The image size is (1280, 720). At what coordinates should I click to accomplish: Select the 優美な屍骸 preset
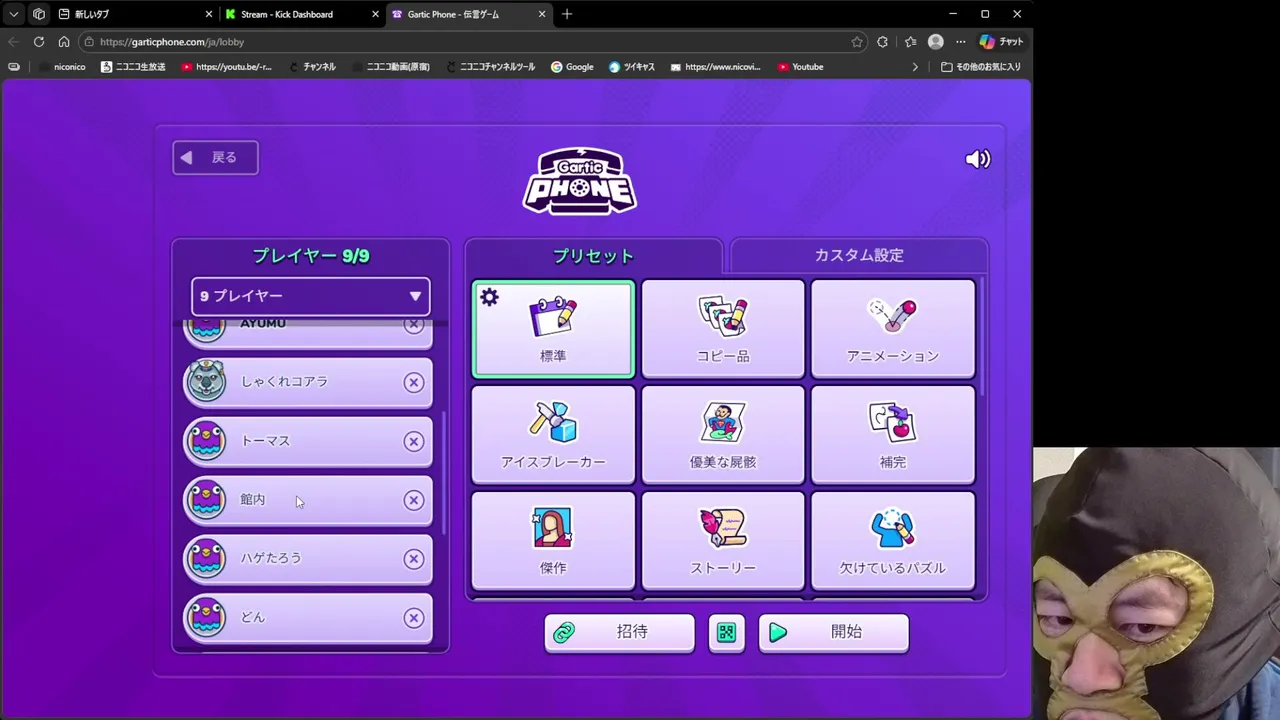(723, 435)
